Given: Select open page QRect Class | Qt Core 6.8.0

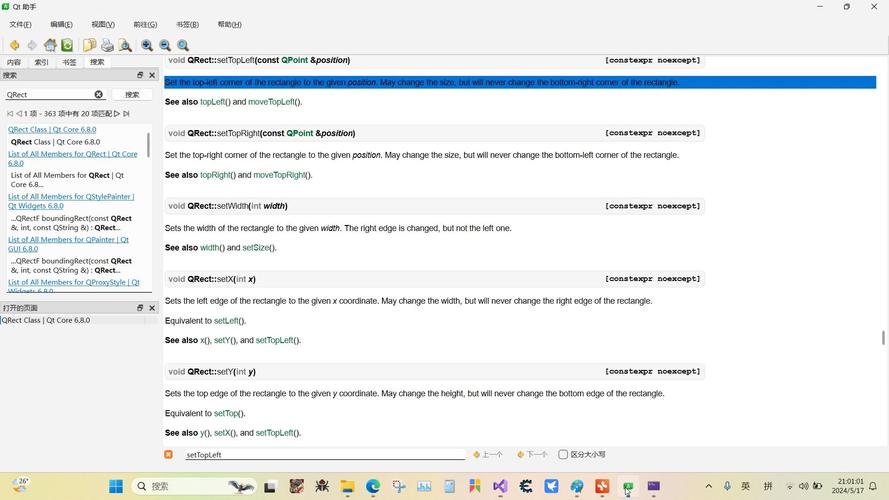Looking at the screenshot, I should click(46, 320).
